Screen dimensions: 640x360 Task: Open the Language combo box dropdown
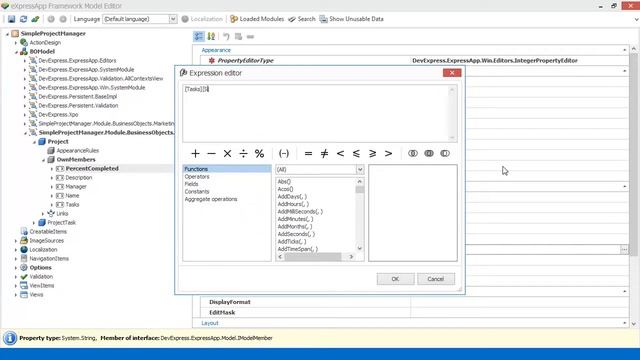(173, 19)
